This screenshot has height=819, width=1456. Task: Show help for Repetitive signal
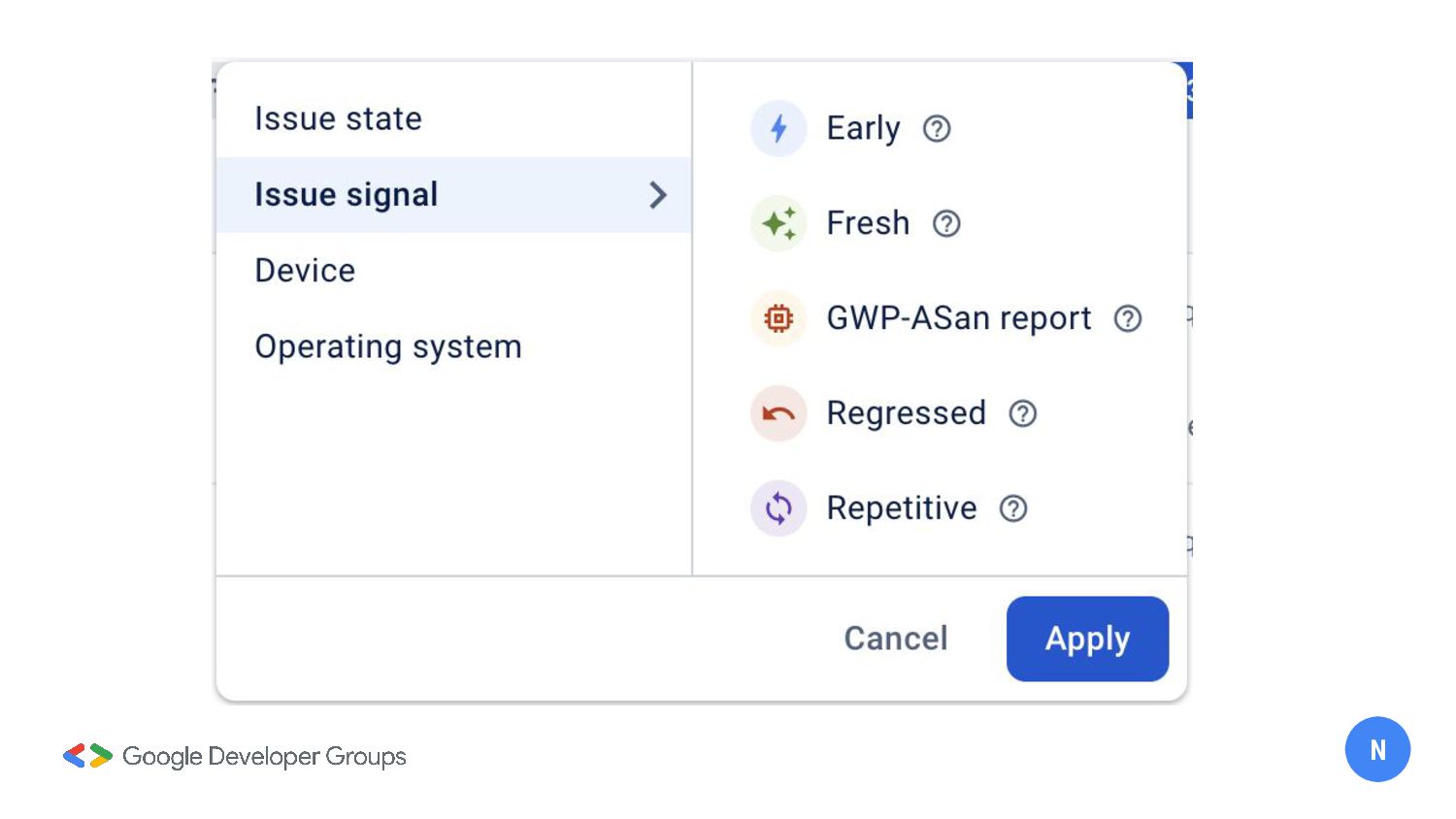1013,508
